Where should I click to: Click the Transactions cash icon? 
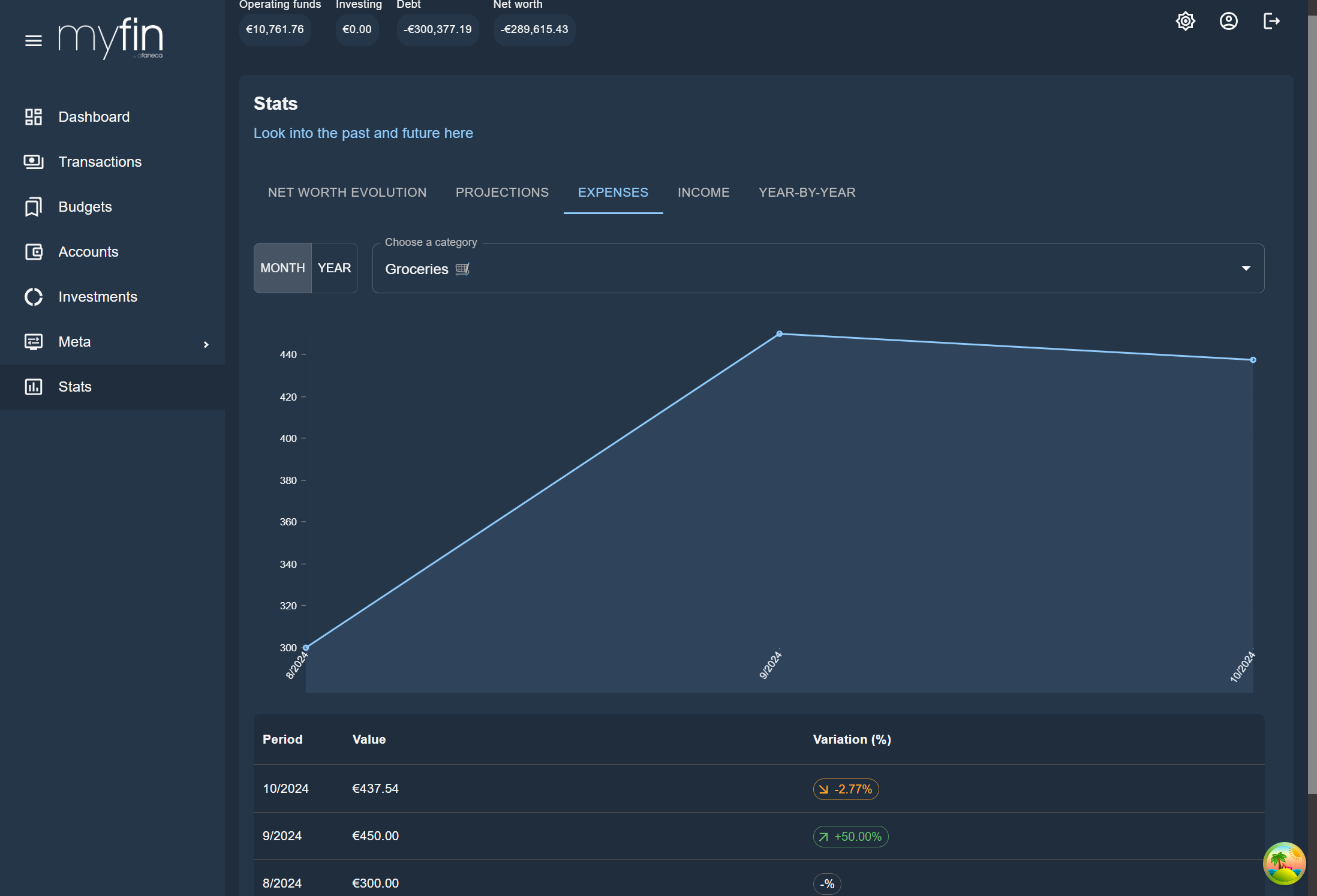(34, 162)
